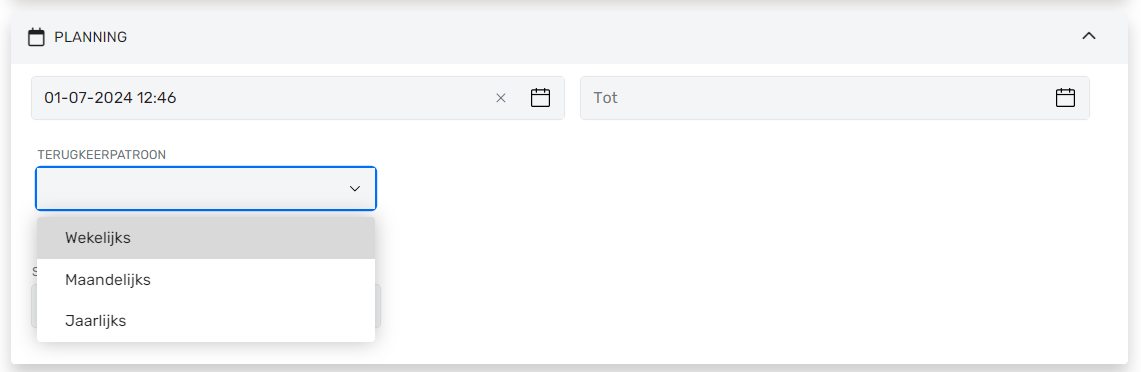
Task: Clear the start date with the X icon
Action: 501,98
